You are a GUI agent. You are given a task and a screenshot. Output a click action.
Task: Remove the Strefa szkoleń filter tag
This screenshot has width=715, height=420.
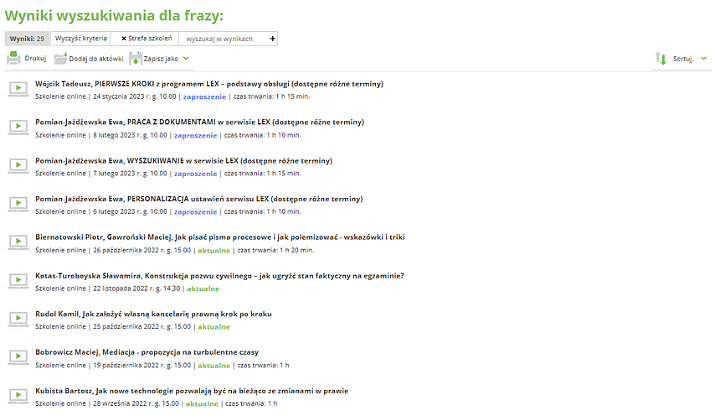click(124, 38)
